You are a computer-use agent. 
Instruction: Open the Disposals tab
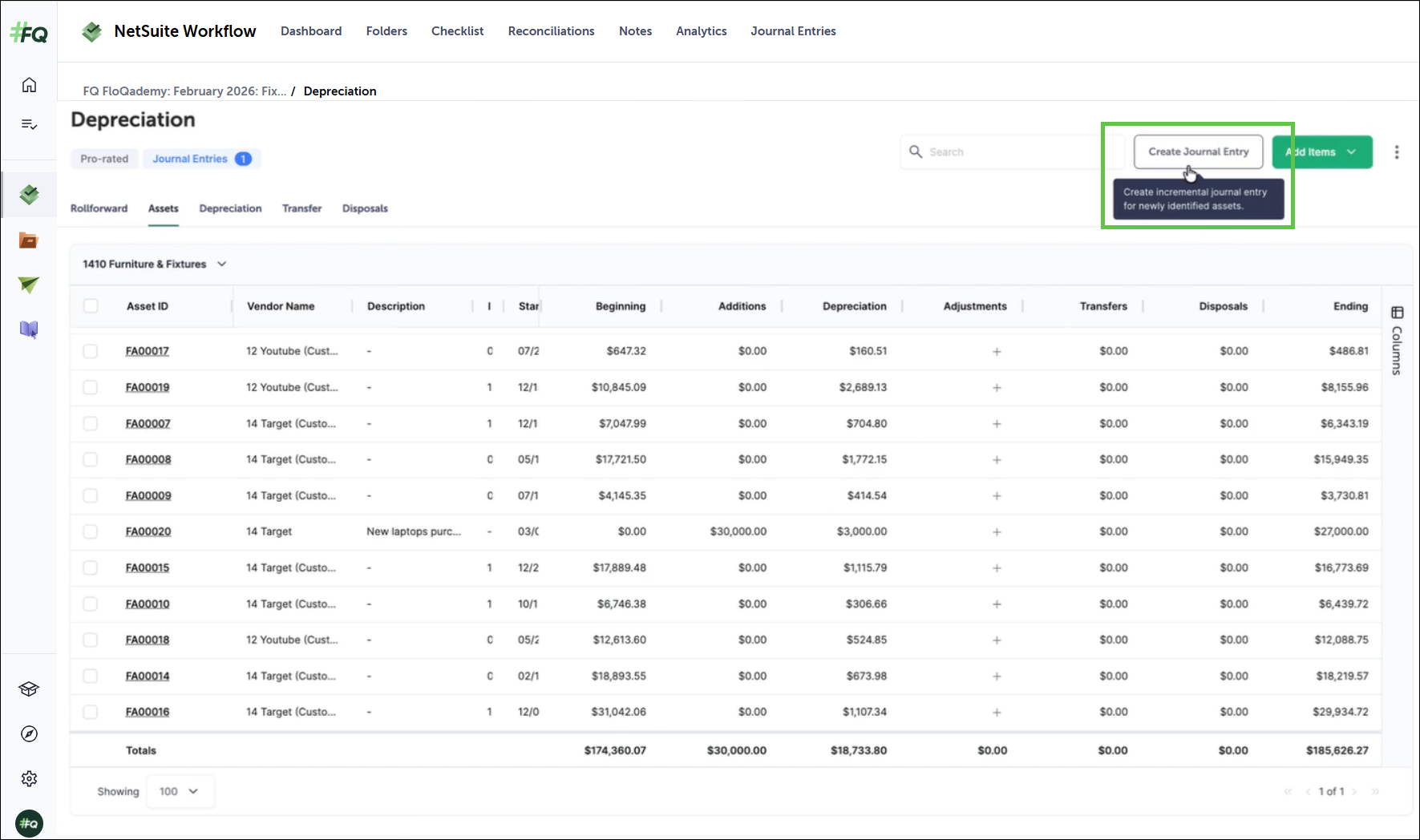tap(365, 208)
